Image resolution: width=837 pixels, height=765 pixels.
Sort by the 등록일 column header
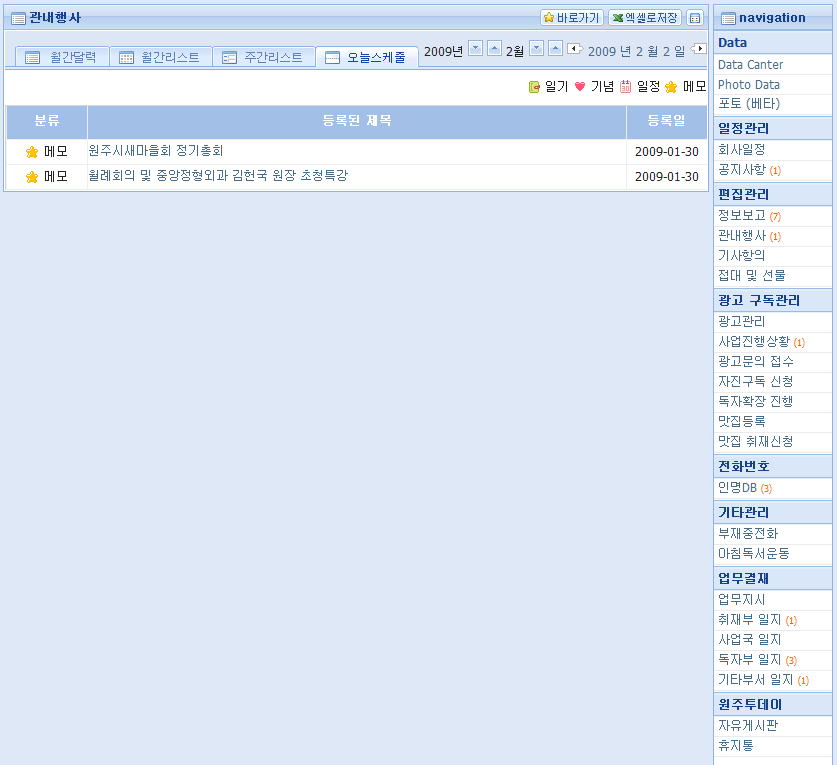666,121
